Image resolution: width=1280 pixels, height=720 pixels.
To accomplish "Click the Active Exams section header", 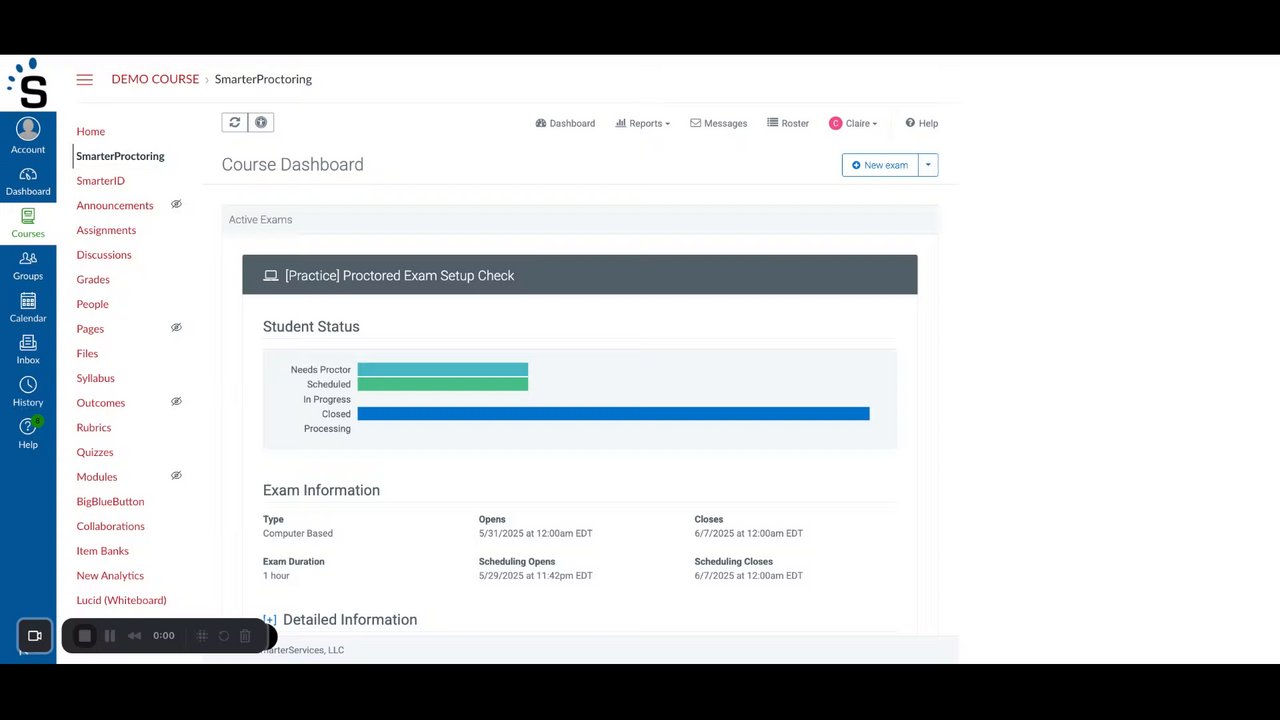I will [x=580, y=219].
